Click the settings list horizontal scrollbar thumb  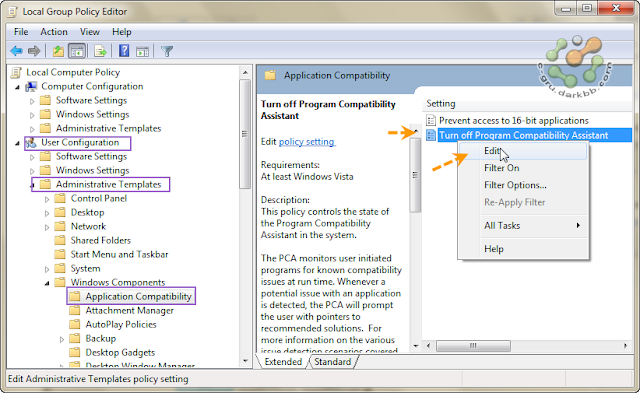point(473,346)
